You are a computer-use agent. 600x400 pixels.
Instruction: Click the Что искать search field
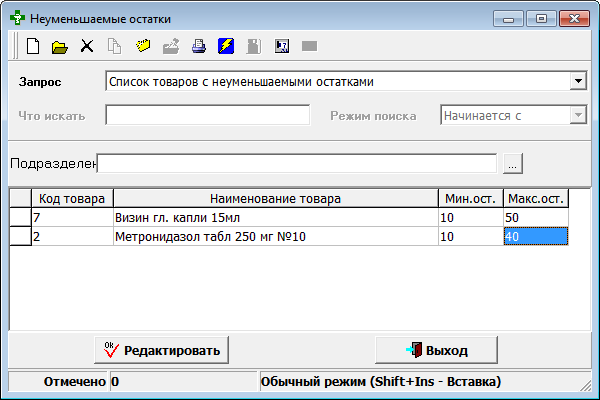[208, 115]
